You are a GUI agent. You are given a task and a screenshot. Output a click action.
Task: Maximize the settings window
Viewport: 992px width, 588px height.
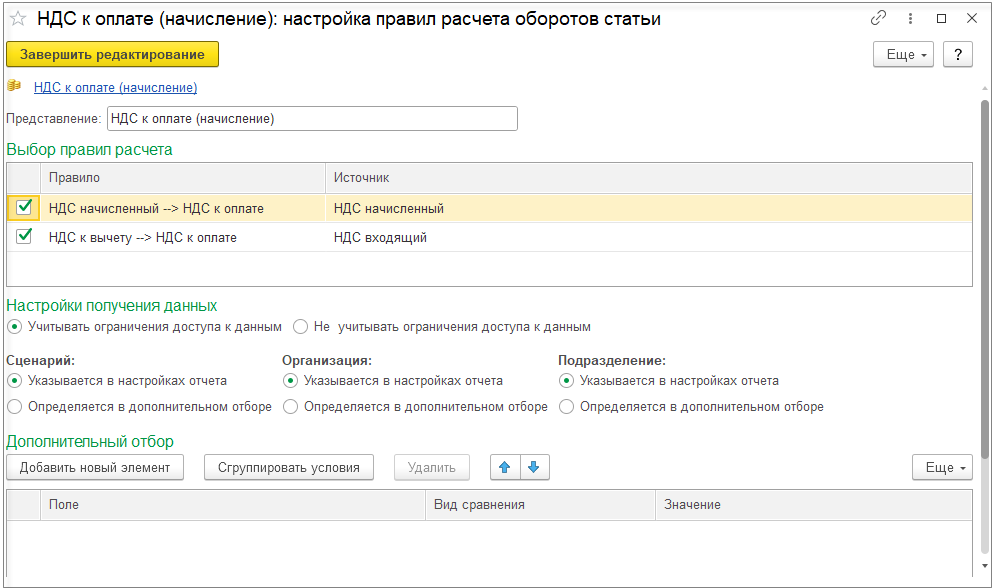pyautogui.click(x=941, y=18)
